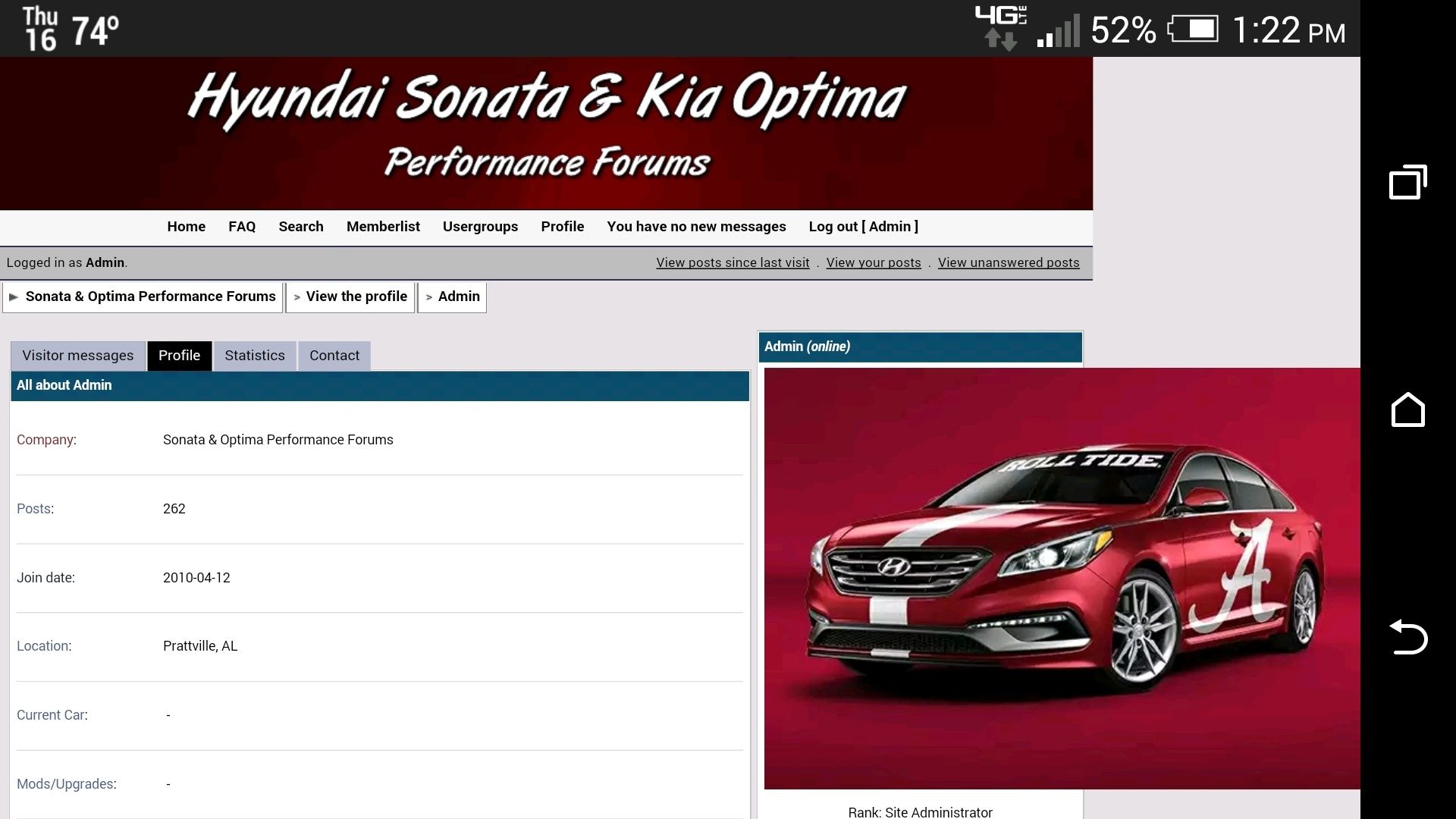Screen dimensions: 1456x819
Task: Switch to the Contact tab
Action: 334,356
